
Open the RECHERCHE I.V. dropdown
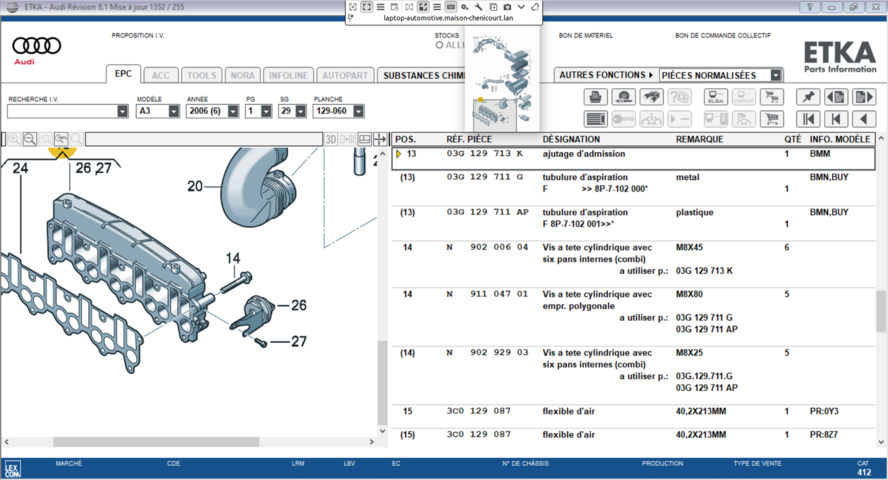coord(123,112)
